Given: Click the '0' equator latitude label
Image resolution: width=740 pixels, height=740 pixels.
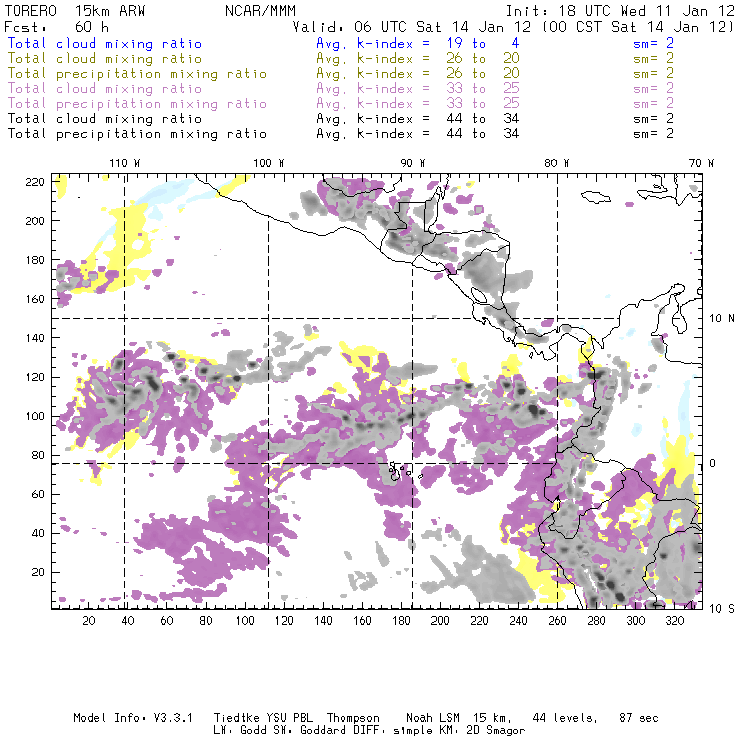Looking at the screenshot, I should (713, 463).
